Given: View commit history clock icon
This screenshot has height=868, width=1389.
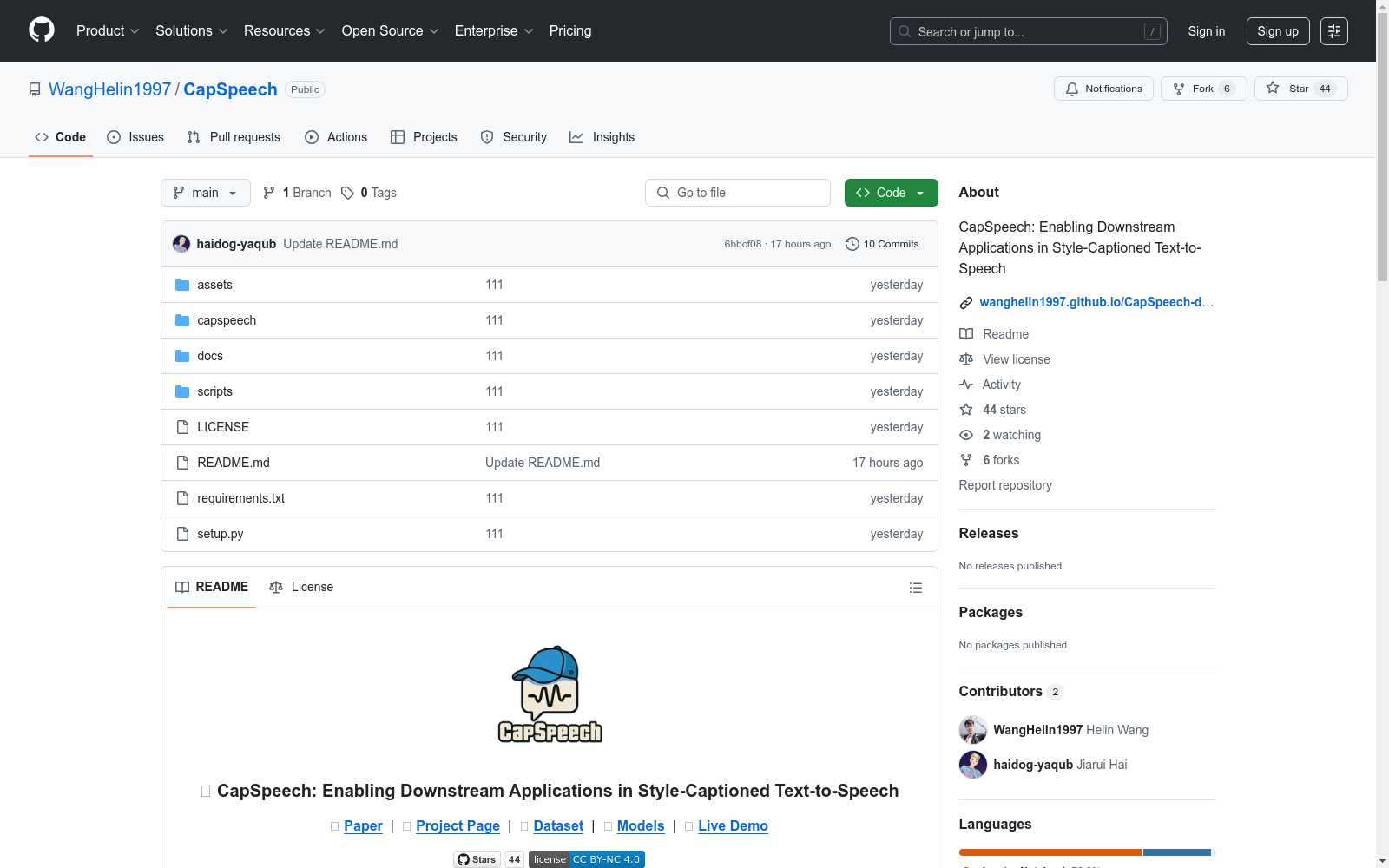Looking at the screenshot, I should click(x=852, y=244).
